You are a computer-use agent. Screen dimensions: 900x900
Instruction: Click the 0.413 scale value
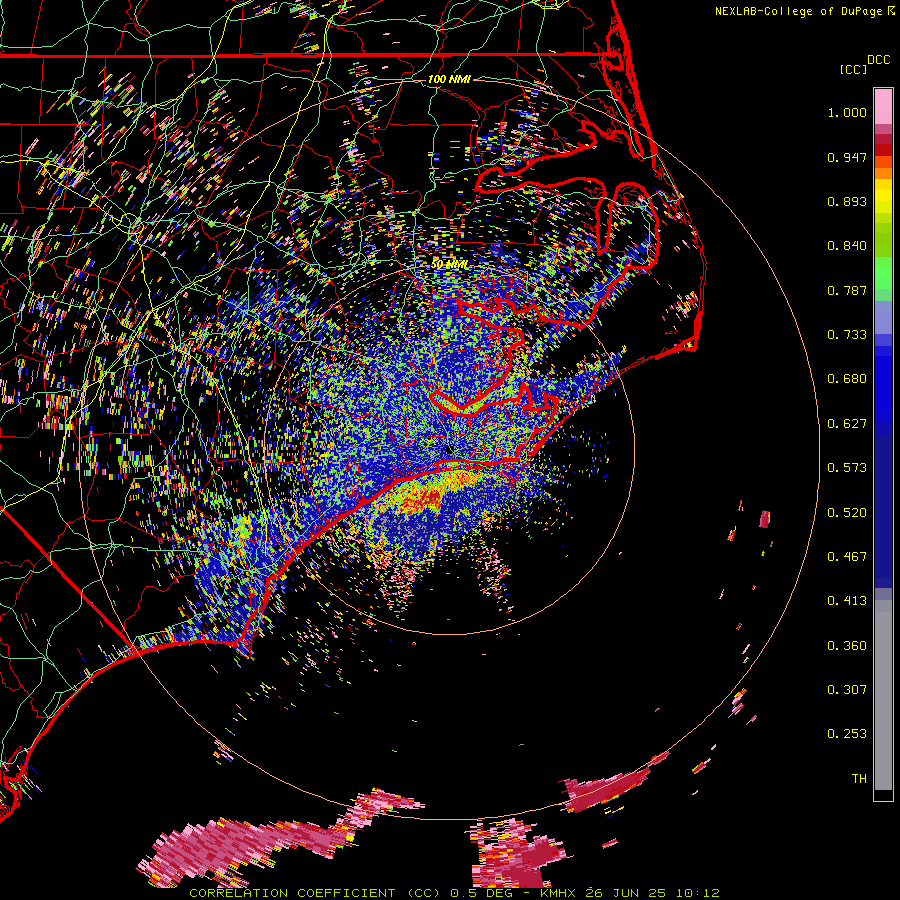click(x=847, y=601)
